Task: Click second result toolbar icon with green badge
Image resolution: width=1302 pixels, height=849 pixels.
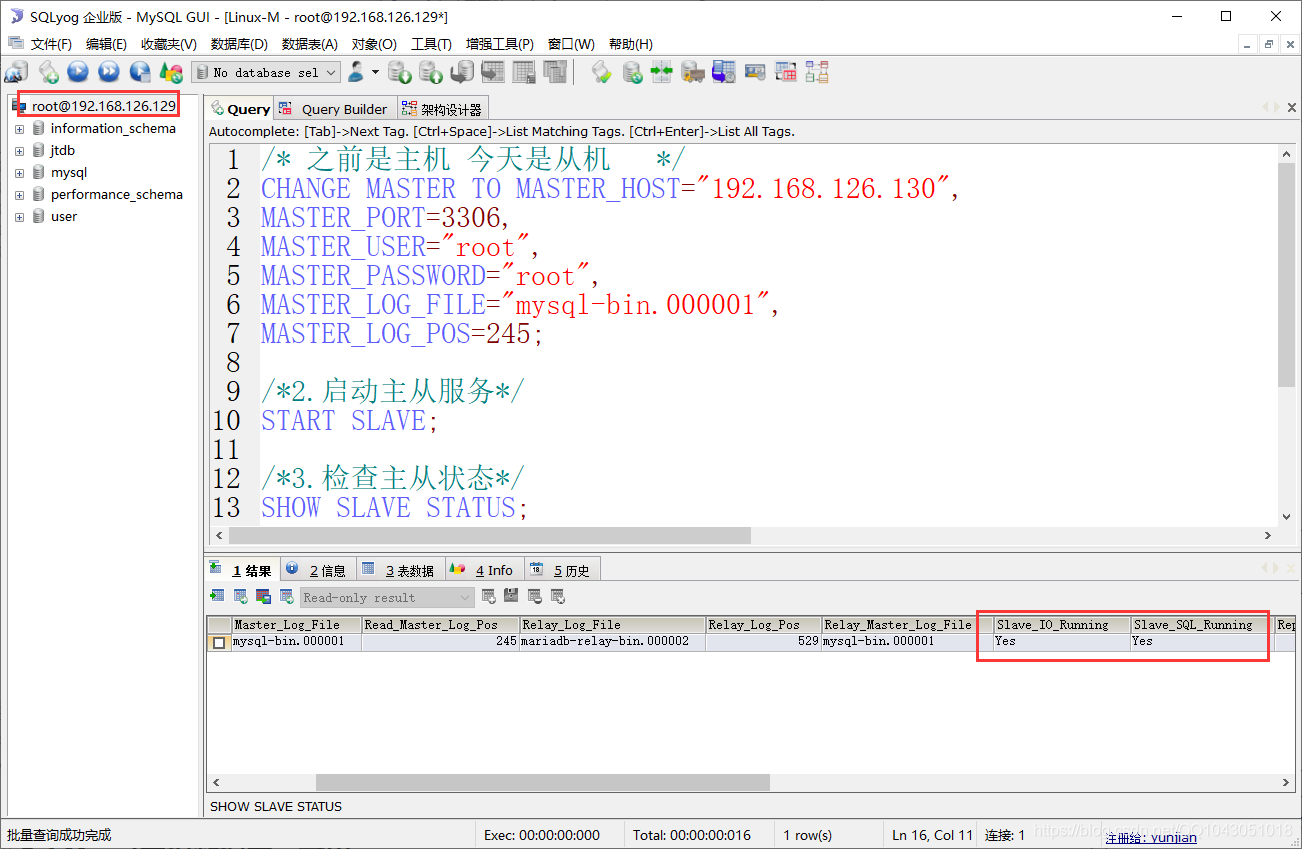Action: pos(240,596)
